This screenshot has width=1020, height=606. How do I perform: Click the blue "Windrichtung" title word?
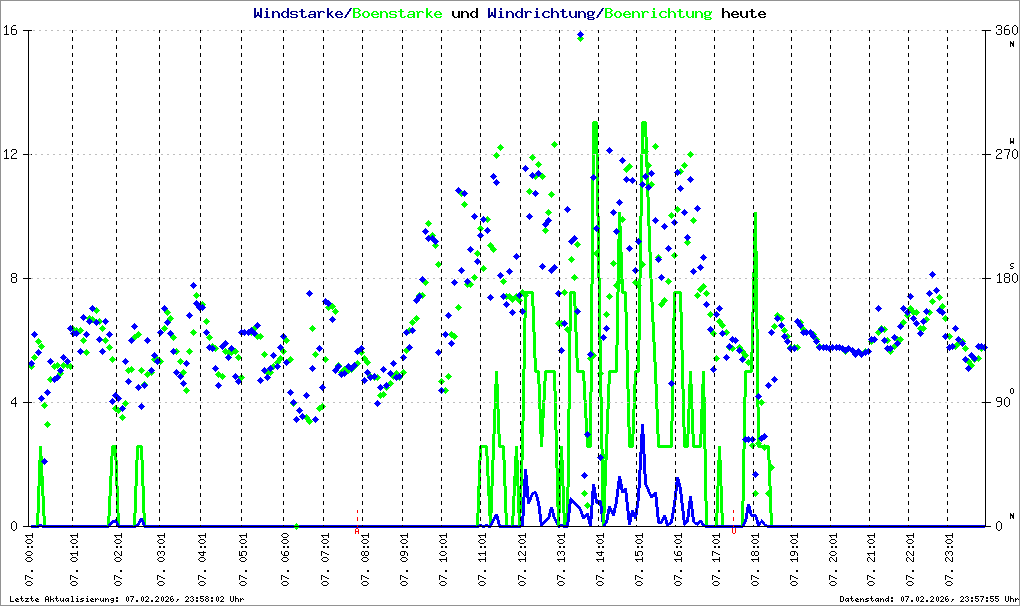click(542, 13)
